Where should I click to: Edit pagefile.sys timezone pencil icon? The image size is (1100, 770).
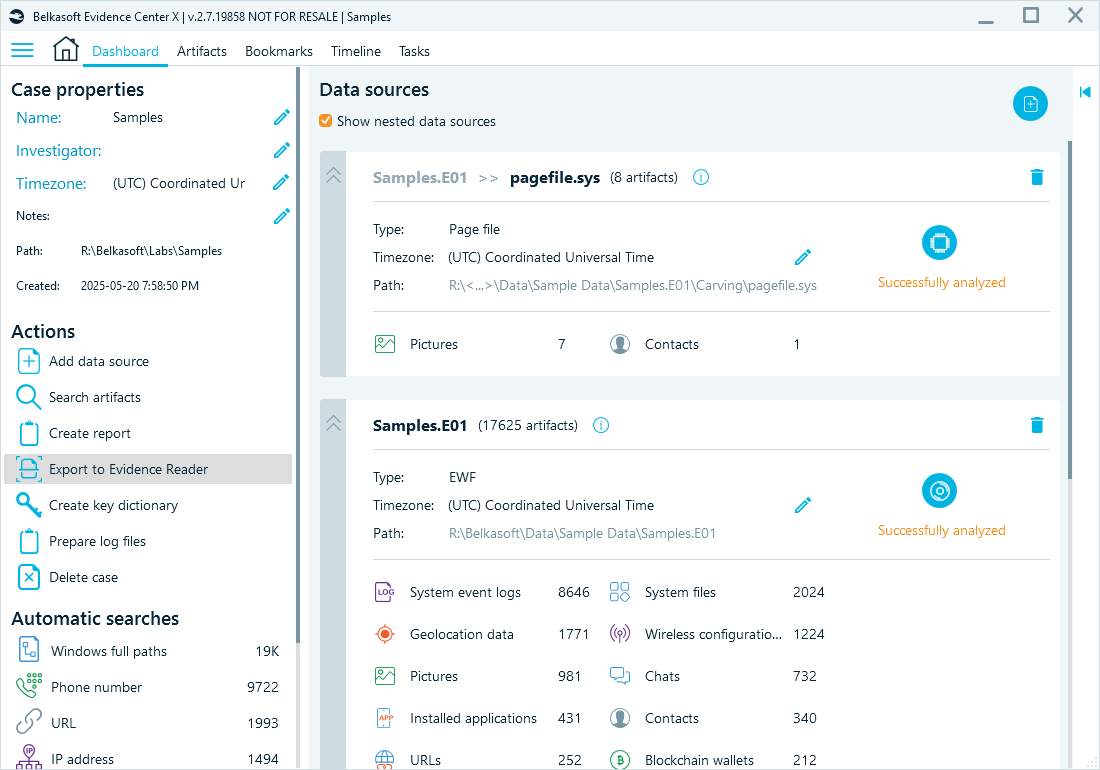(803, 257)
